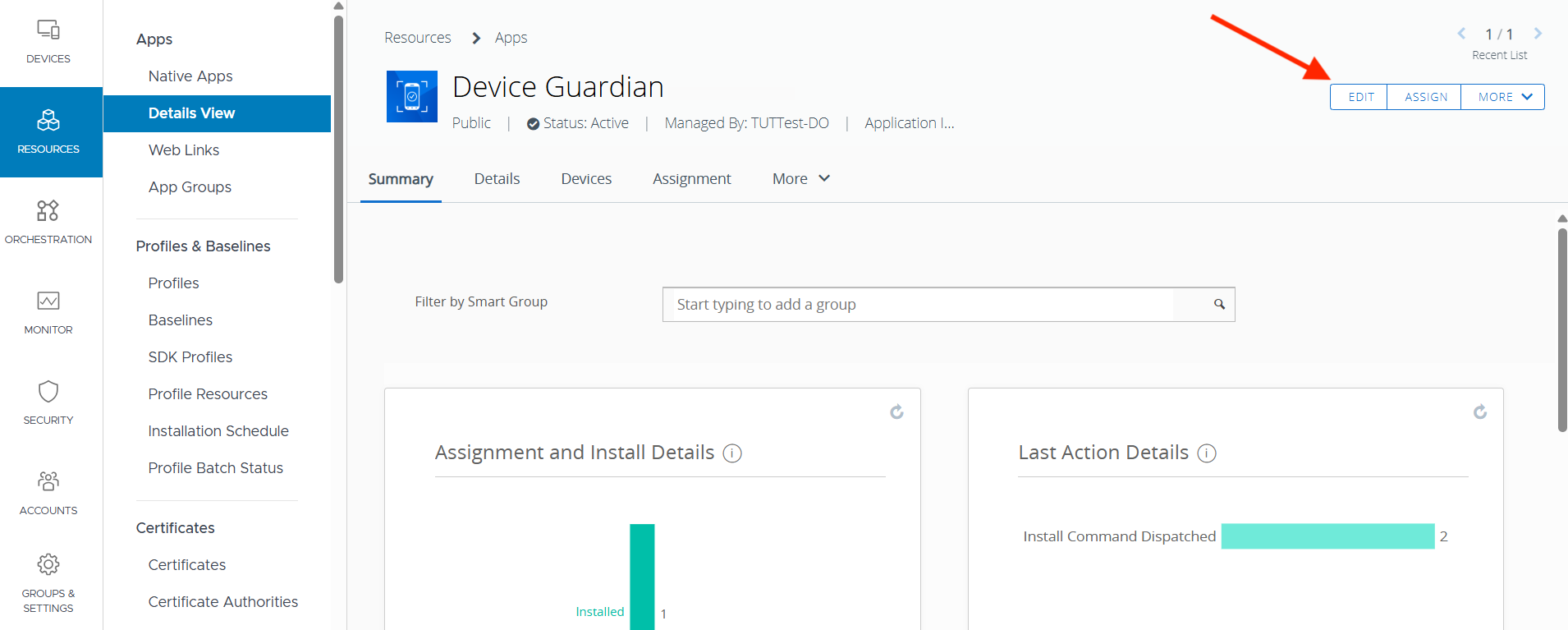Open the Orchestration section icon
1568x630 pixels.
[x=48, y=211]
